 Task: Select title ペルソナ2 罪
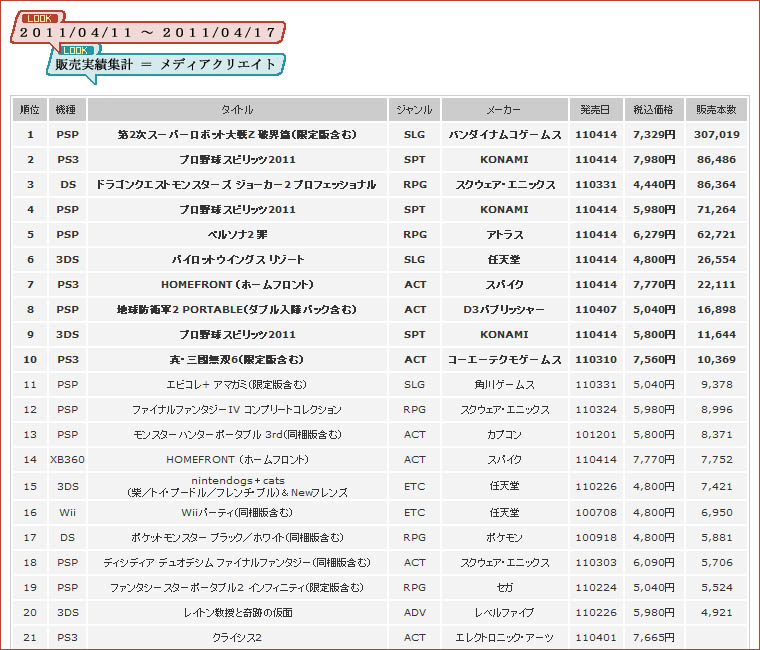[237, 235]
